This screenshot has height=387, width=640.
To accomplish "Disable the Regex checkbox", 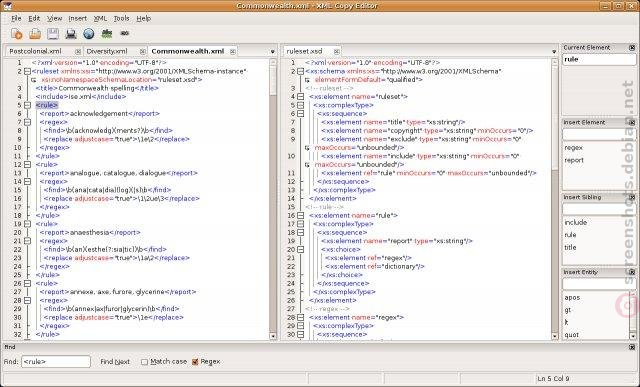I will pos(195,362).
